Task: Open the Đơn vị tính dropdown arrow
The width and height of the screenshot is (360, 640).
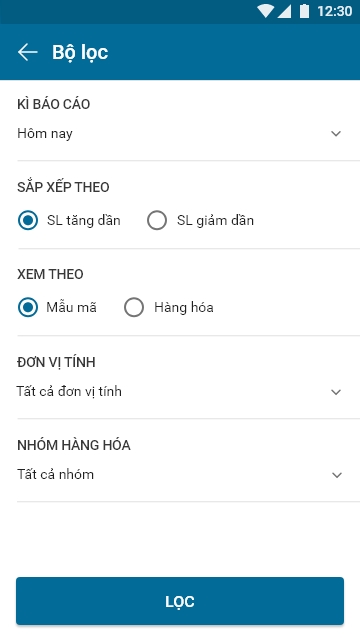Action: click(336, 392)
